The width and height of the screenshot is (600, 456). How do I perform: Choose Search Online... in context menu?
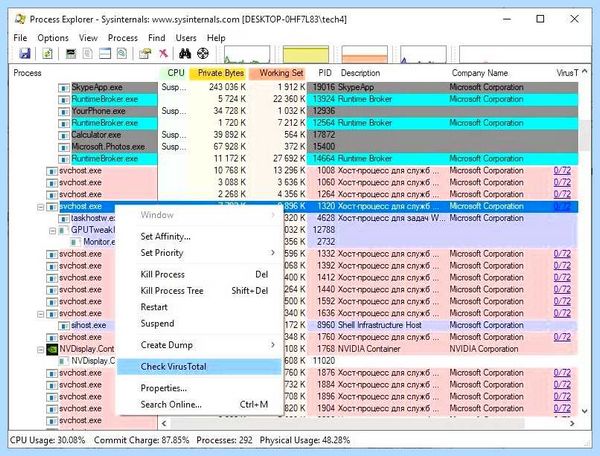[200, 405]
